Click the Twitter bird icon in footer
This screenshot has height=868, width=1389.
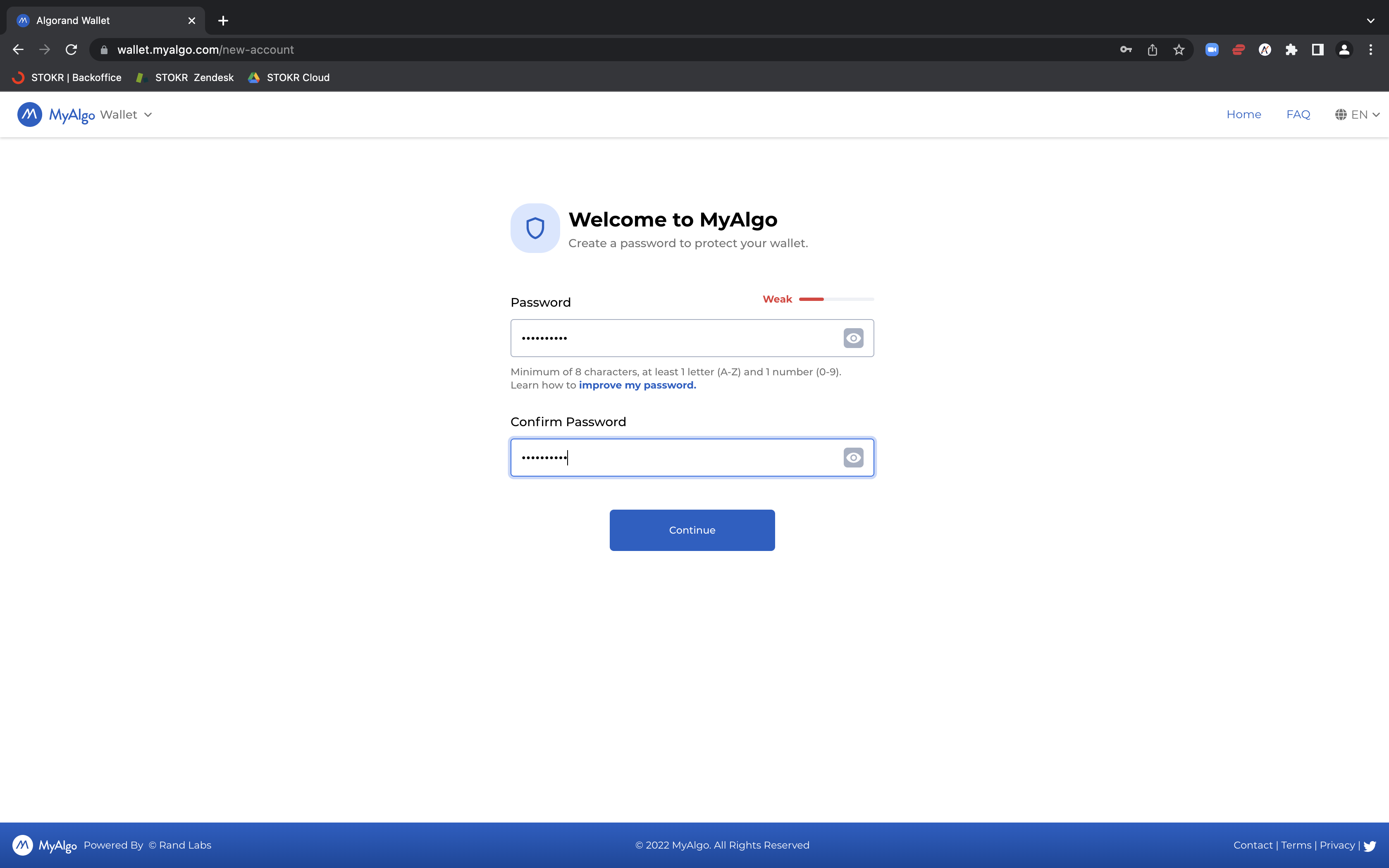tap(1370, 846)
